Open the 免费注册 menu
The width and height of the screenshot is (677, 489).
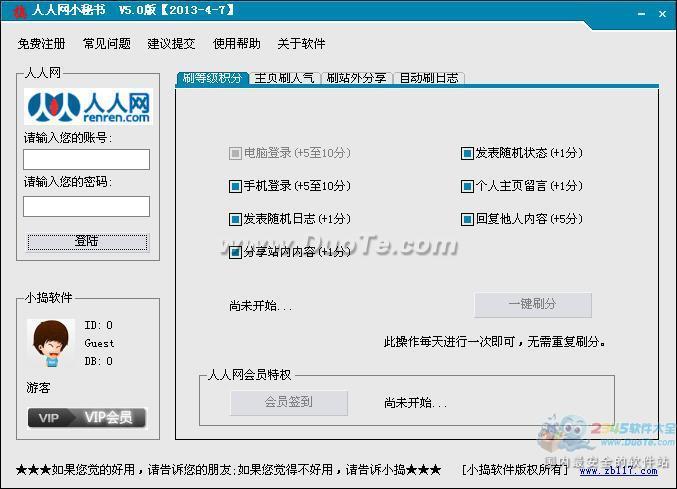pyautogui.click(x=42, y=44)
